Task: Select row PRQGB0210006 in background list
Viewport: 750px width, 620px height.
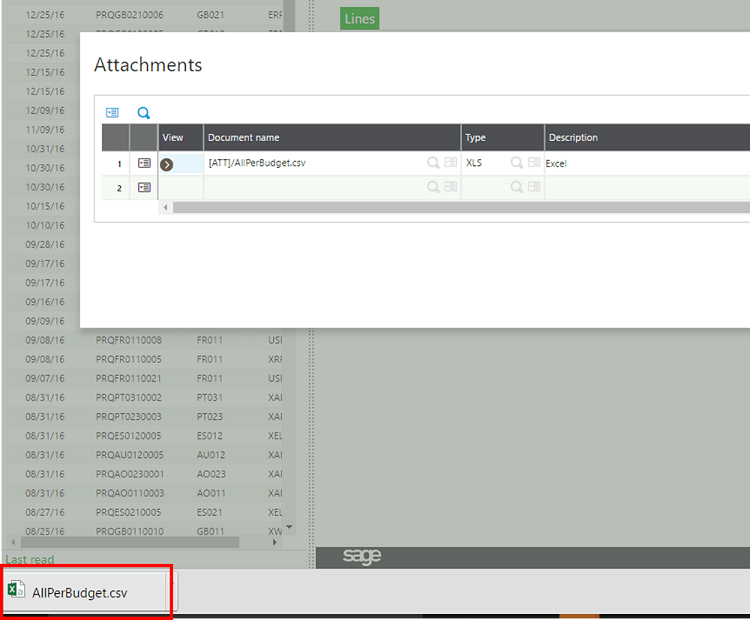Action: (x=142, y=15)
